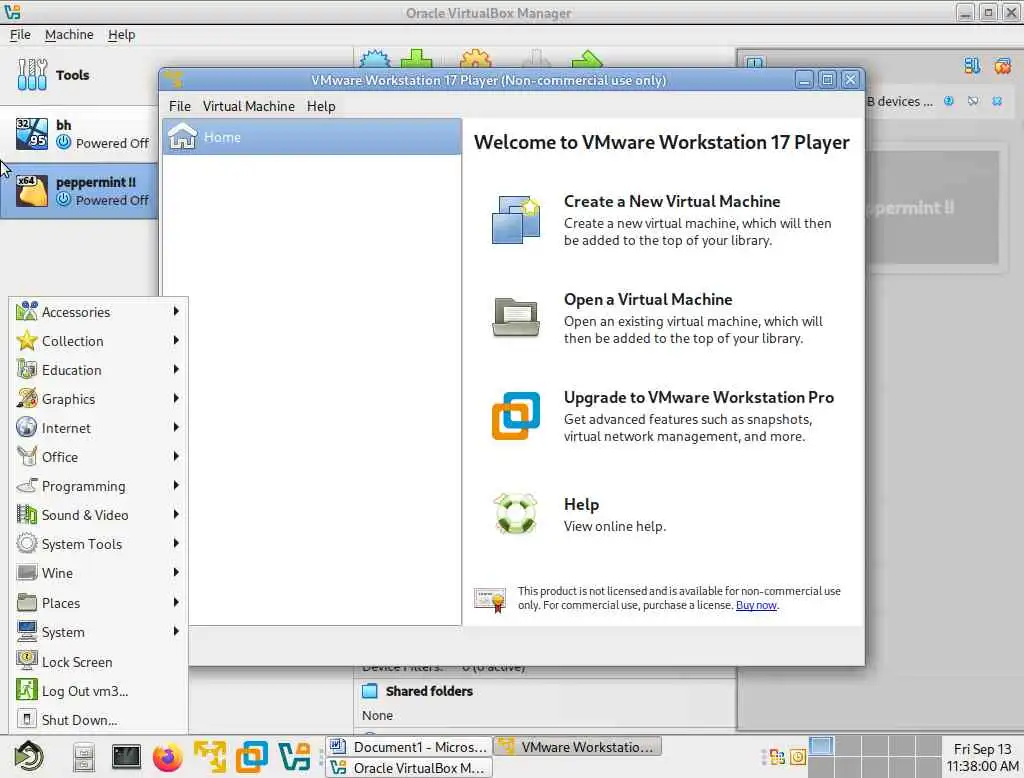Click the orange icon in VirtualBox top-right corner

click(x=1002, y=65)
